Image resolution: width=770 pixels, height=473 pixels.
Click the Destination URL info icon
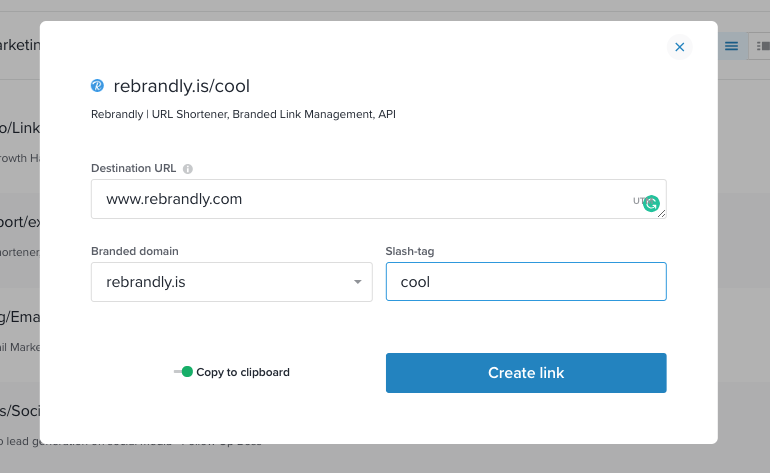point(188,169)
